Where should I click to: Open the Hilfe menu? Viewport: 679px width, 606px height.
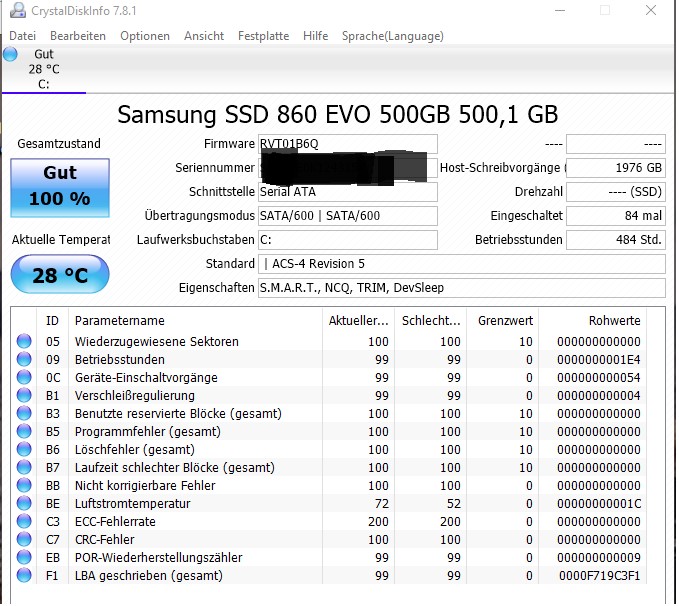click(316, 36)
